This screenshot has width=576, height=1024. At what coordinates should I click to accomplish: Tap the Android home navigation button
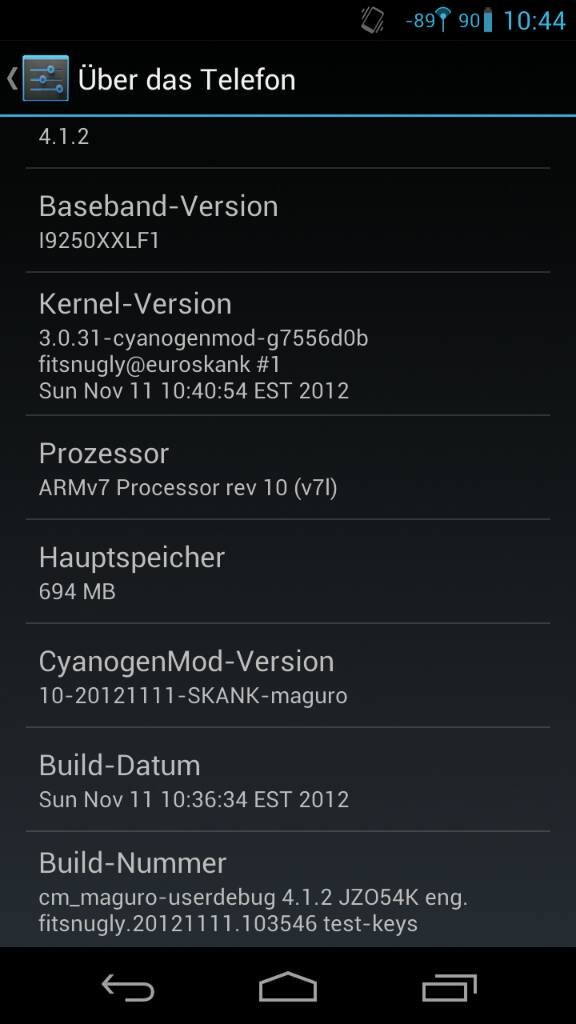click(288, 986)
